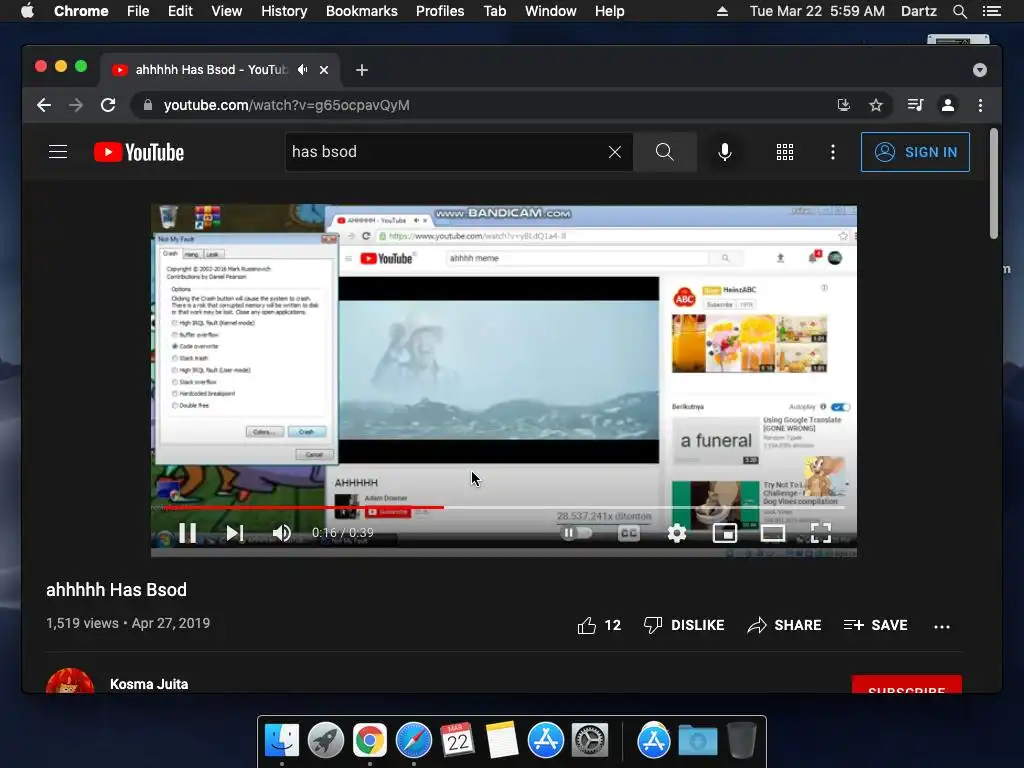
Task: Go back with the browser back arrow
Action: (x=44, y=105)
